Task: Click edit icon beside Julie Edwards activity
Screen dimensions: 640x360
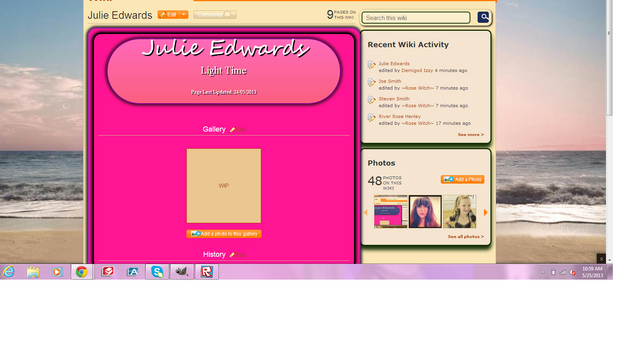Action: pos(371,65)
